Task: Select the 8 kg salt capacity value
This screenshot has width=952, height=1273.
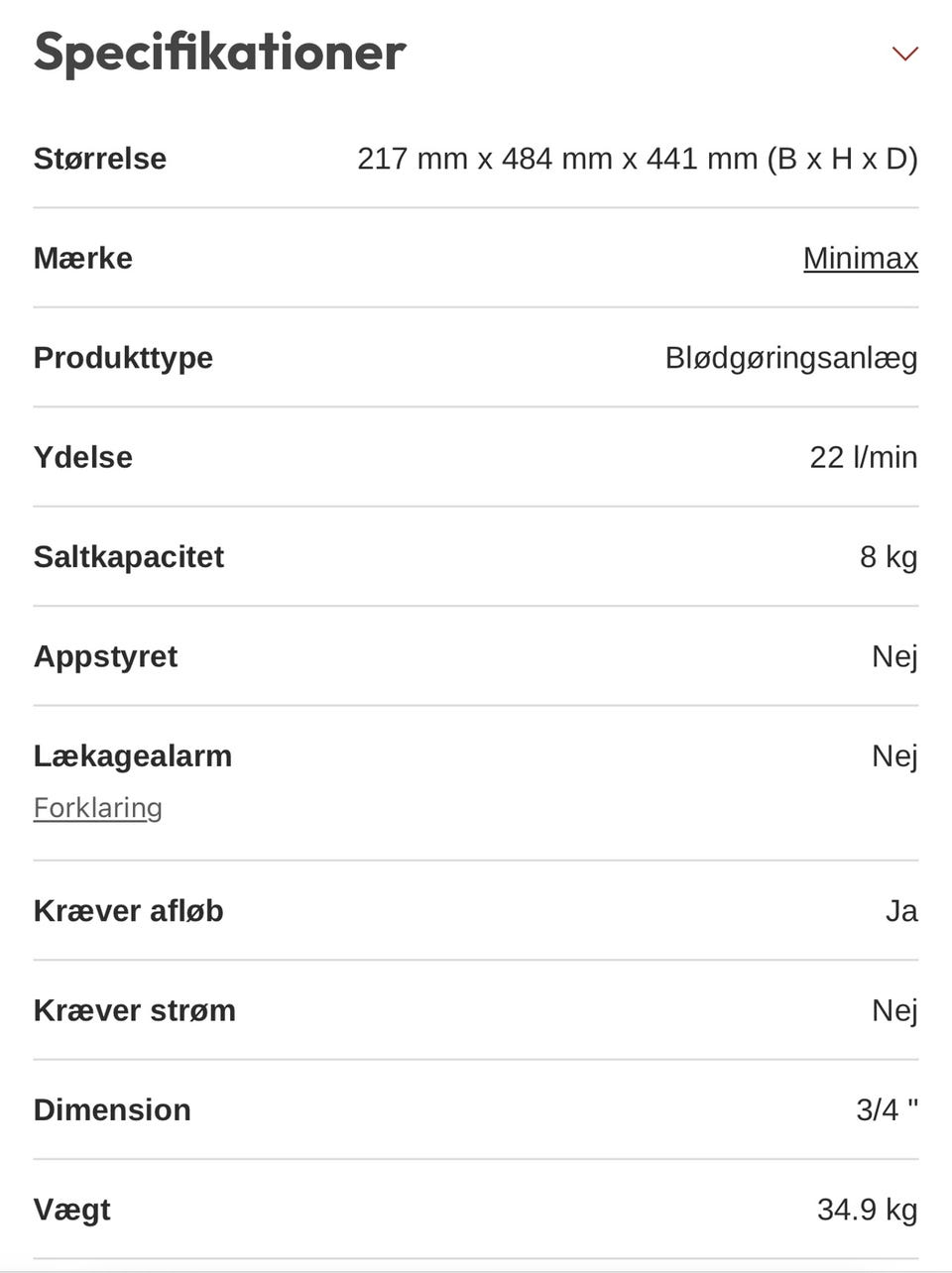Action: click(889, 557)
